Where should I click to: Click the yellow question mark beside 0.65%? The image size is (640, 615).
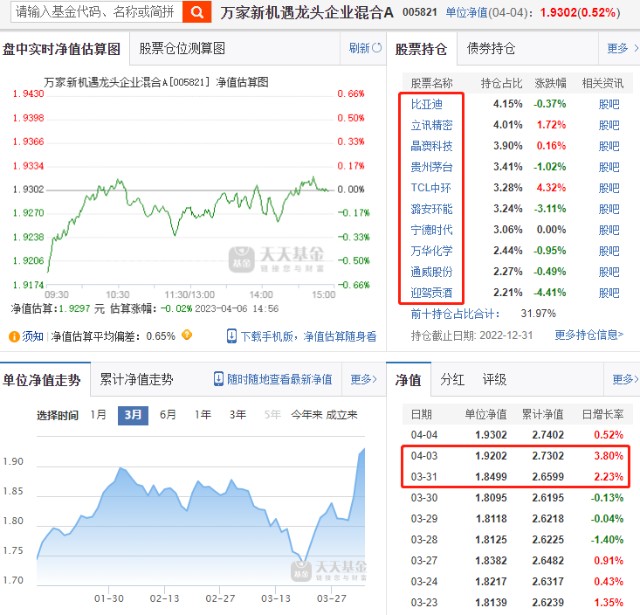[187, 335]
